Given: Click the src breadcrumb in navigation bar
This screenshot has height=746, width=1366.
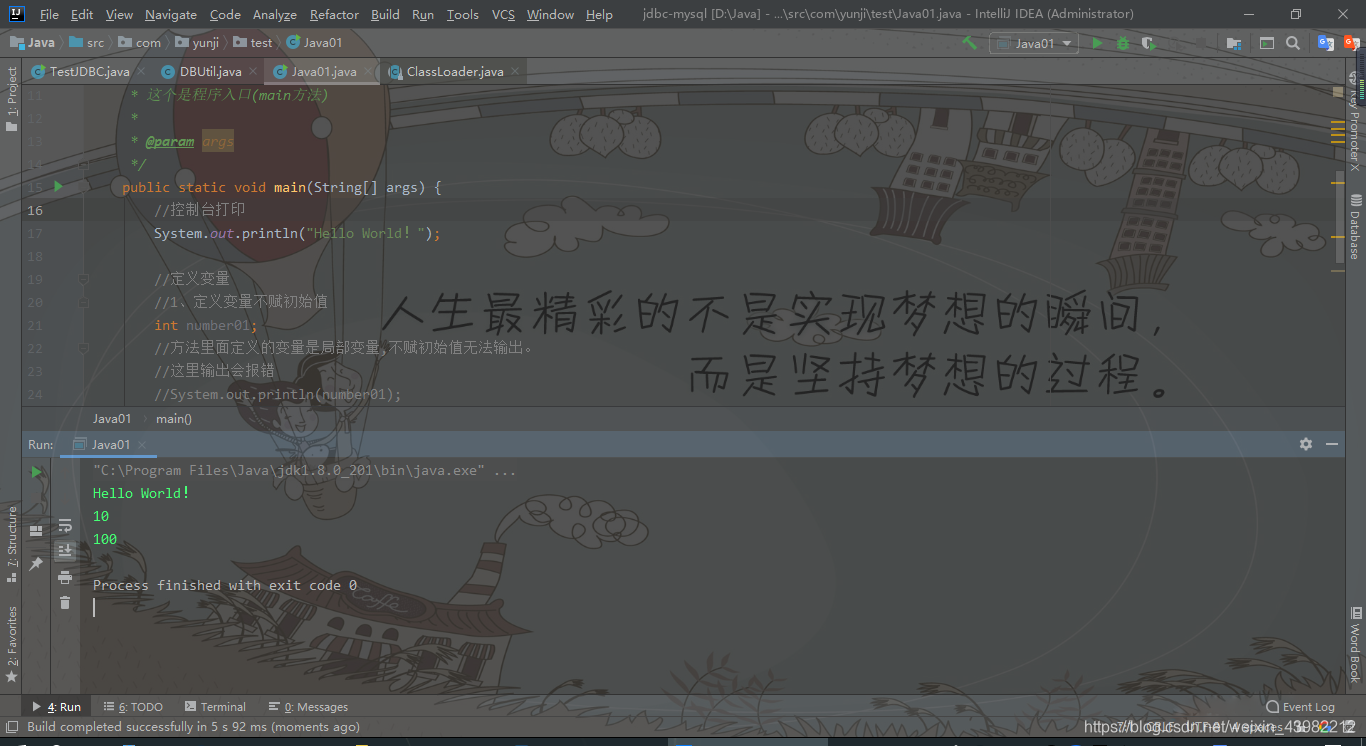Looking at the screenshot, I should tap(86, 43).
